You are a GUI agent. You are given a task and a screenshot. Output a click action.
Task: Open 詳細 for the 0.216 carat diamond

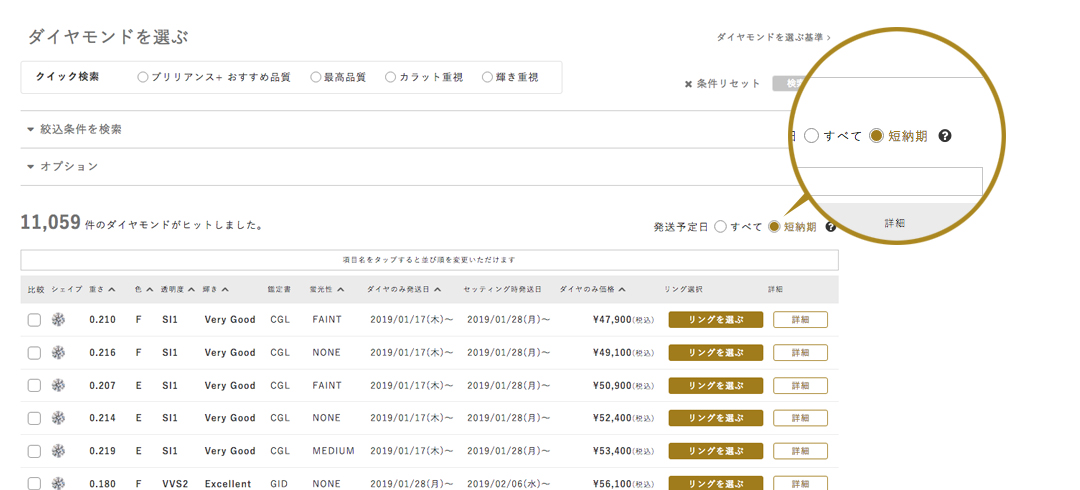point(800,353)
